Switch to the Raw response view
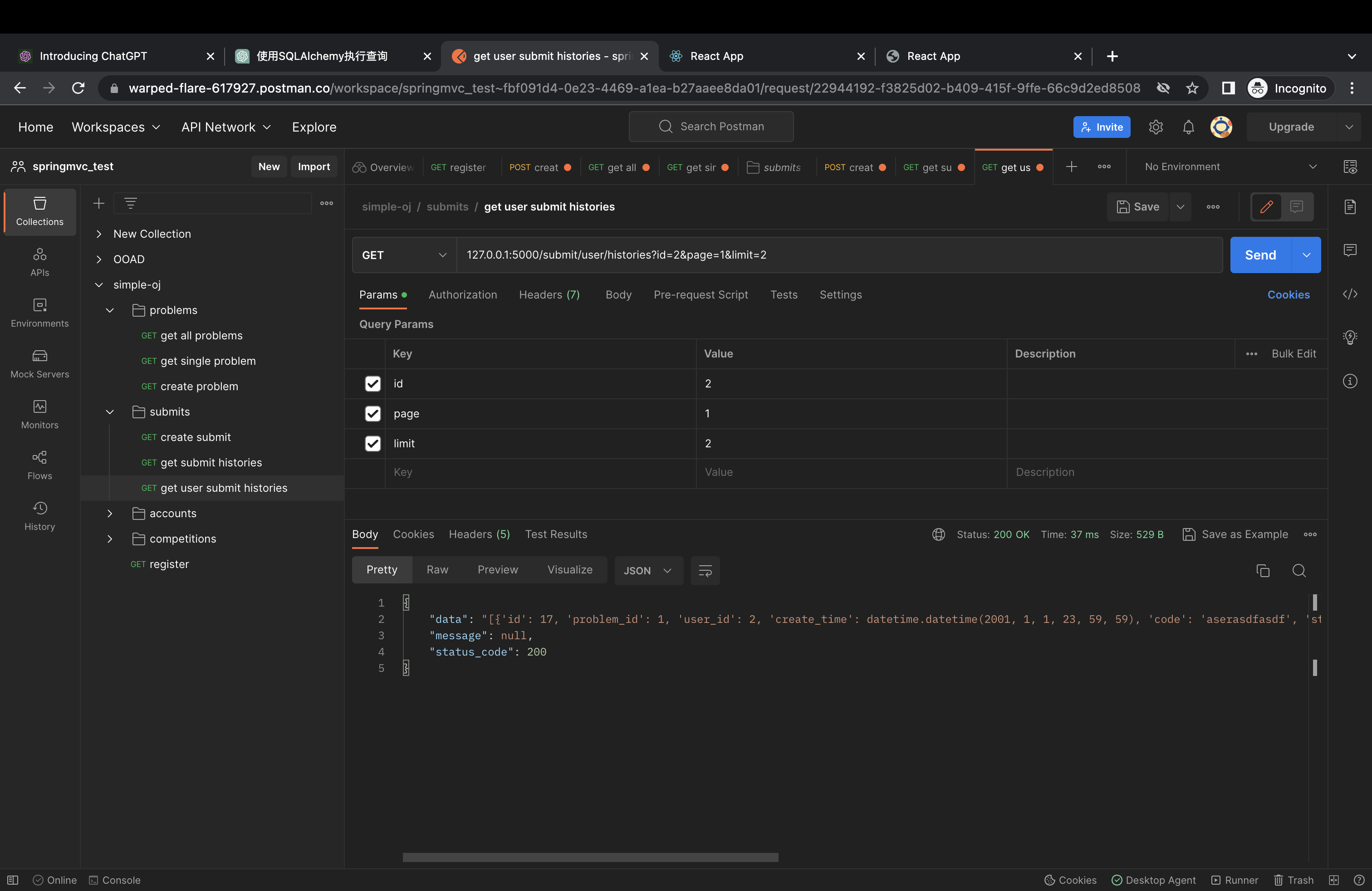 point(437,570)
